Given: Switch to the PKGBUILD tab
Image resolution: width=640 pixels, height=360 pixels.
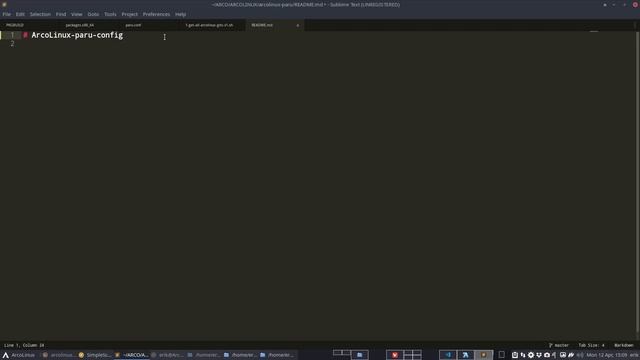Looking at the screenshot, I should [15, 25].
